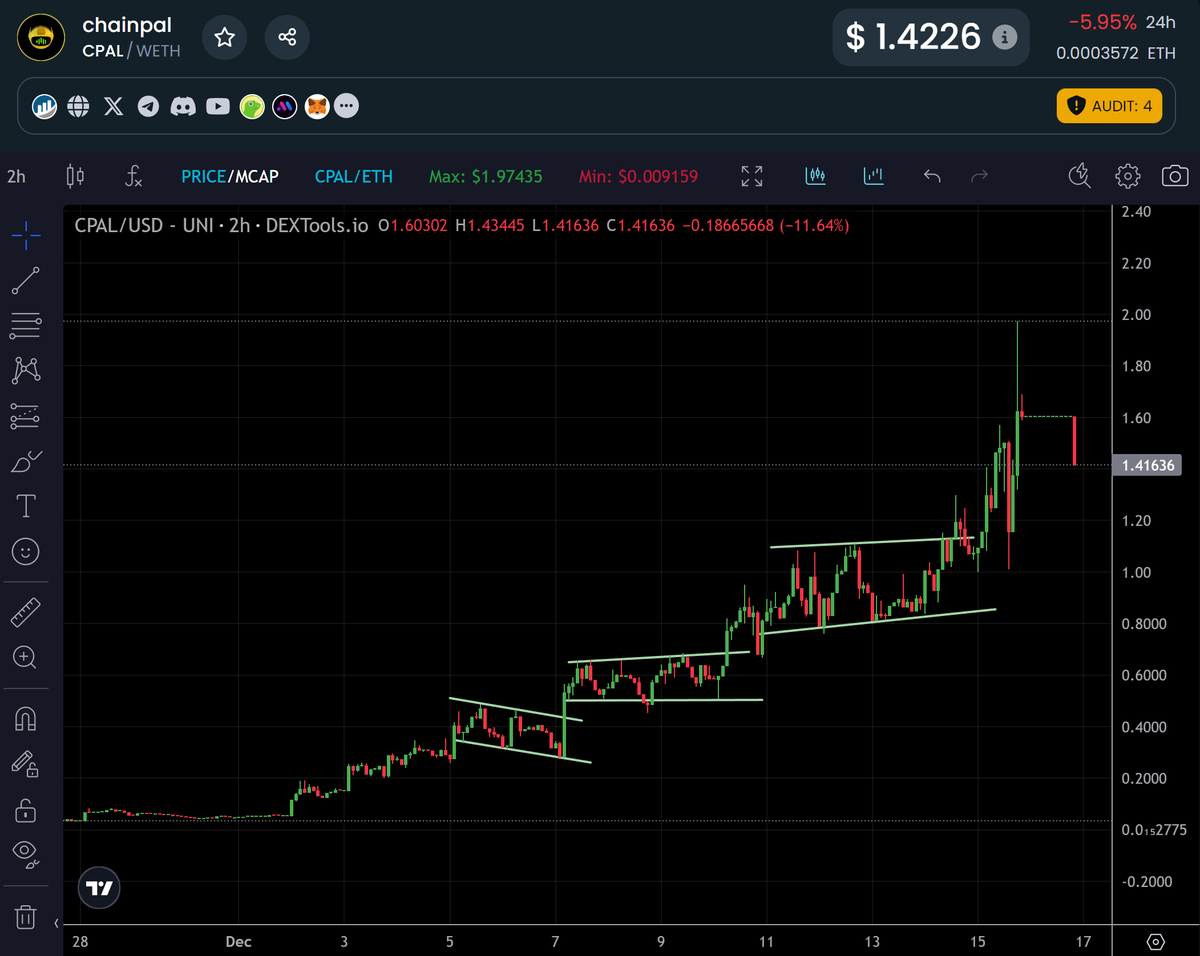This screenshot has height=956, width=1200.
Task: Select the ruler measure tool
Action: (26, 611)
